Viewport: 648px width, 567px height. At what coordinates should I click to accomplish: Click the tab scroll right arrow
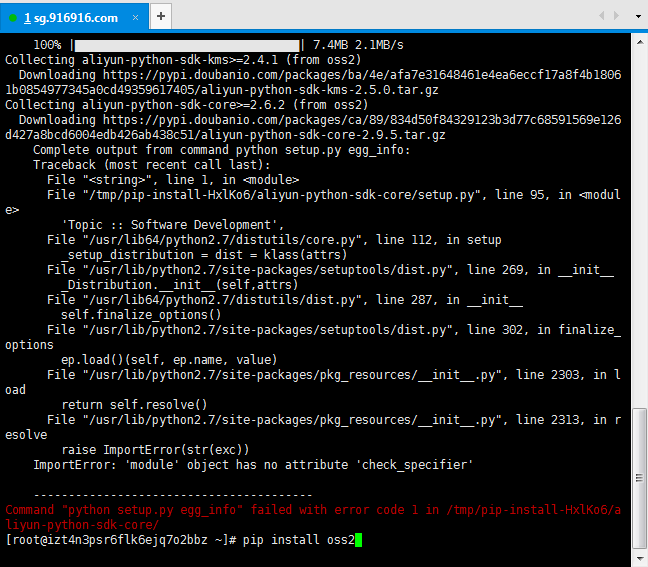click(617, 16)
